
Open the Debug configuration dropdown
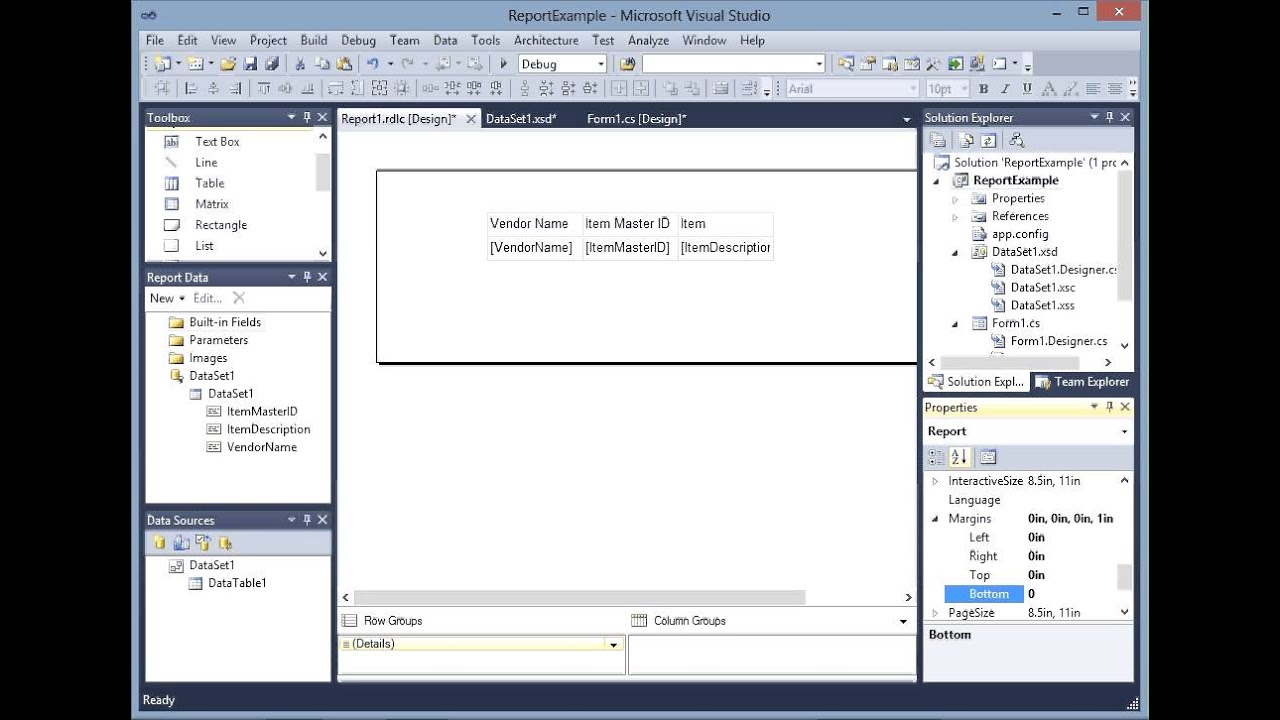[x=601, y=64]
